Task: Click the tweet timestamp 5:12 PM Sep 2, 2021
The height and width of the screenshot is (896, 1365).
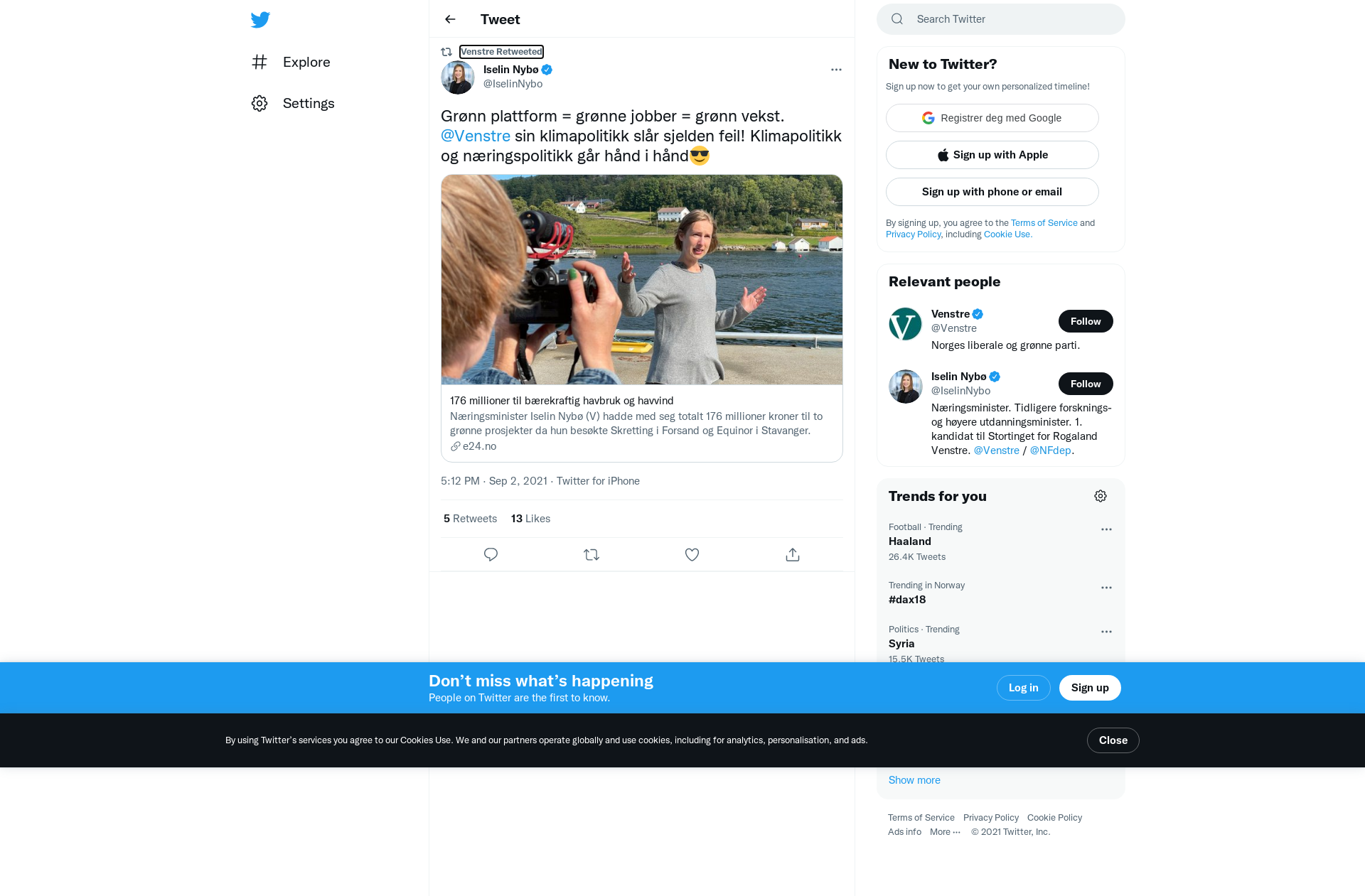Action: pyautogui.click(x=494, y=481)
